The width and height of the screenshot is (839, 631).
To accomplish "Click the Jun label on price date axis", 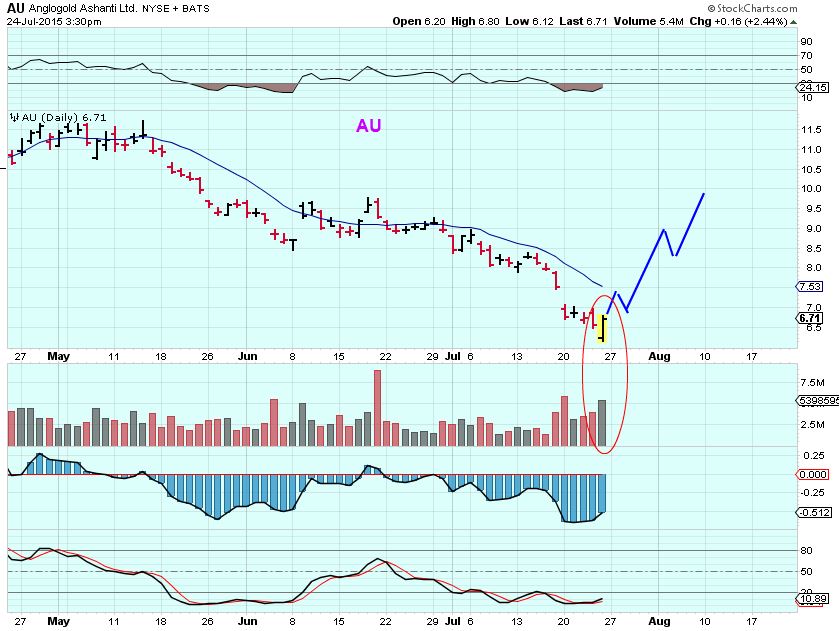I will pos(247,356).
